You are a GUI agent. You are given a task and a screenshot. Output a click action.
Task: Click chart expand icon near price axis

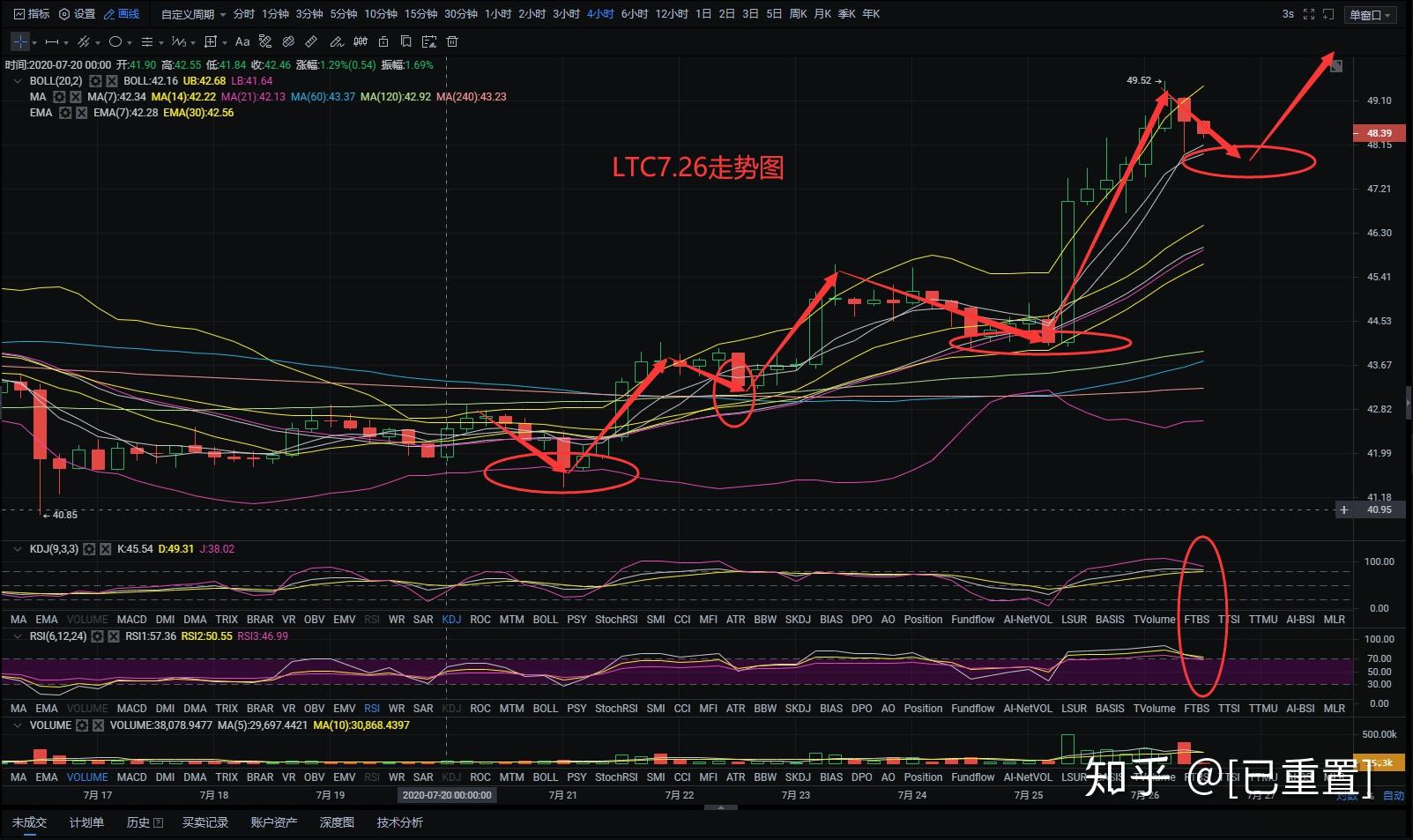[1336, 66]
